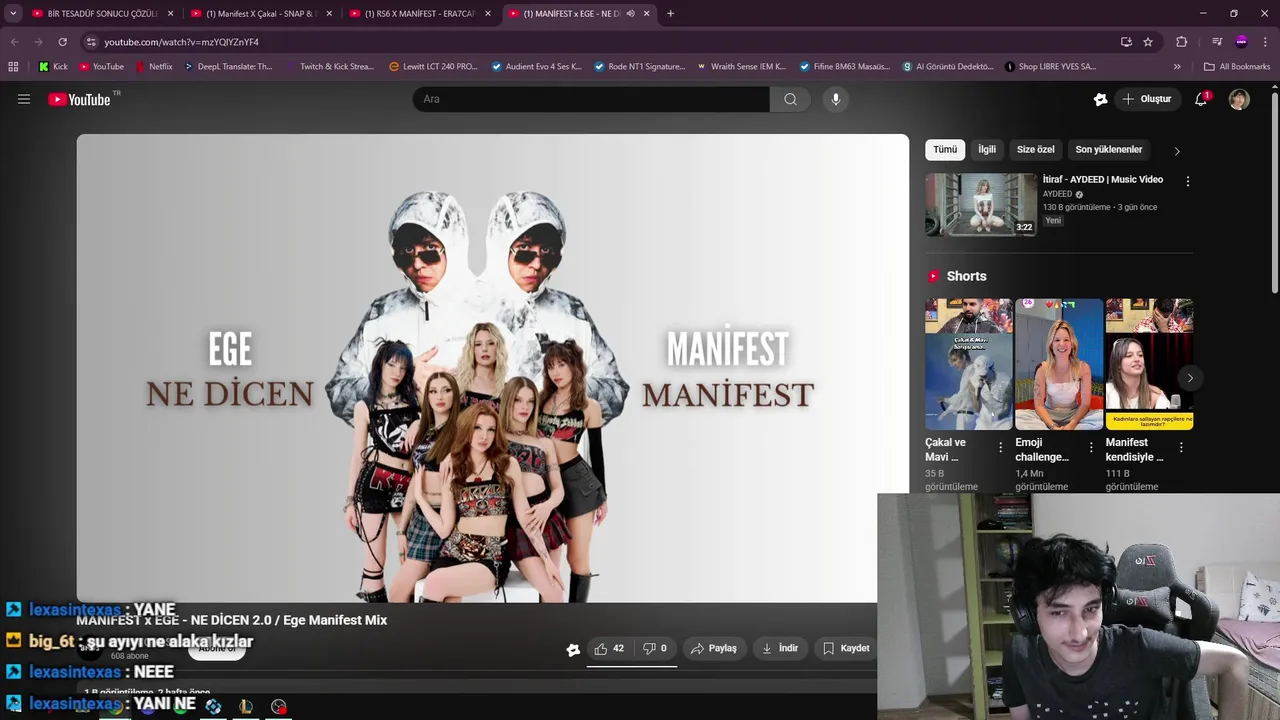Open the media control toolbar icon

point(1217,42)
